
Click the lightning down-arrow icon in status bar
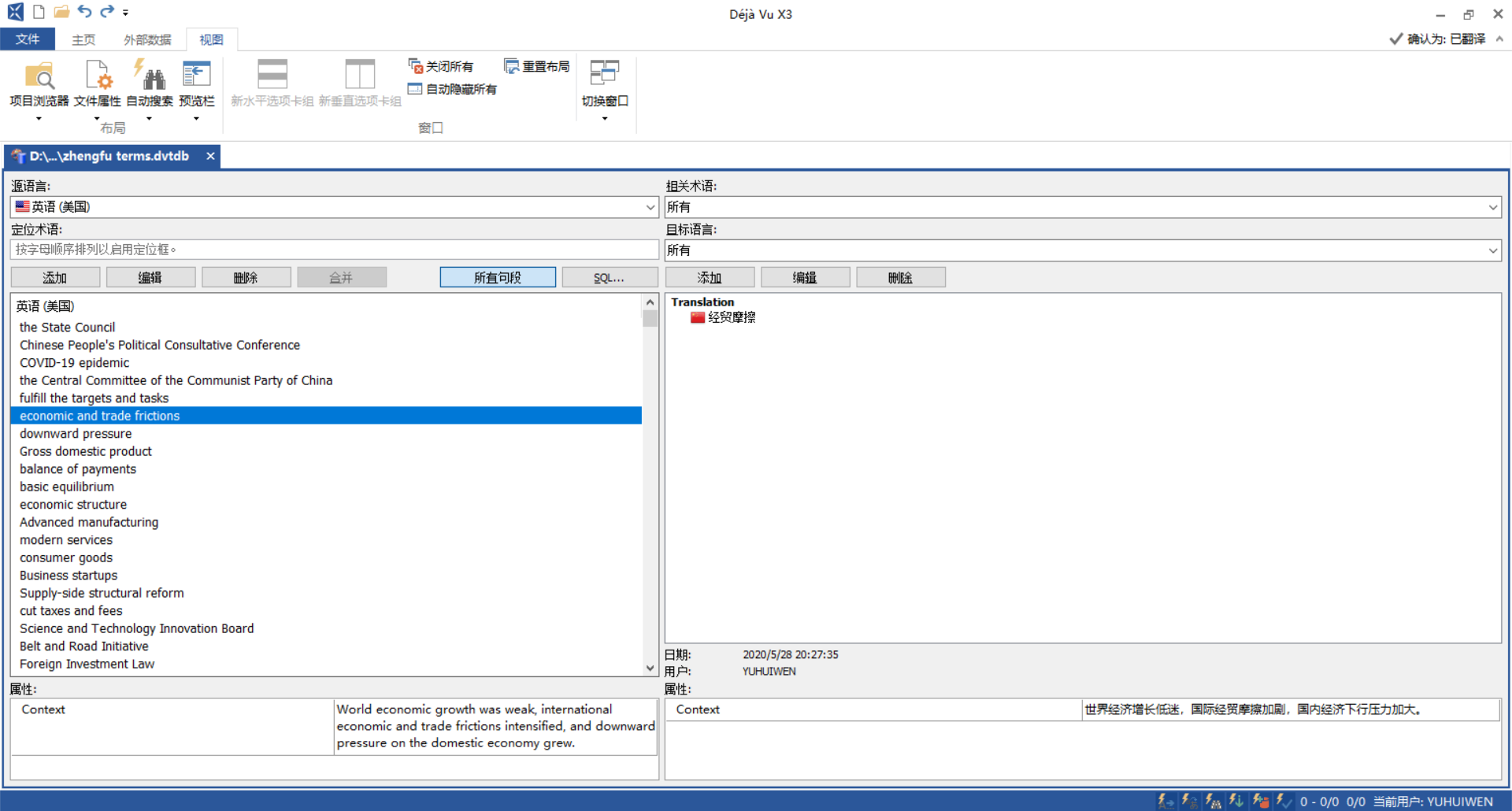(x=1236, y=801)
